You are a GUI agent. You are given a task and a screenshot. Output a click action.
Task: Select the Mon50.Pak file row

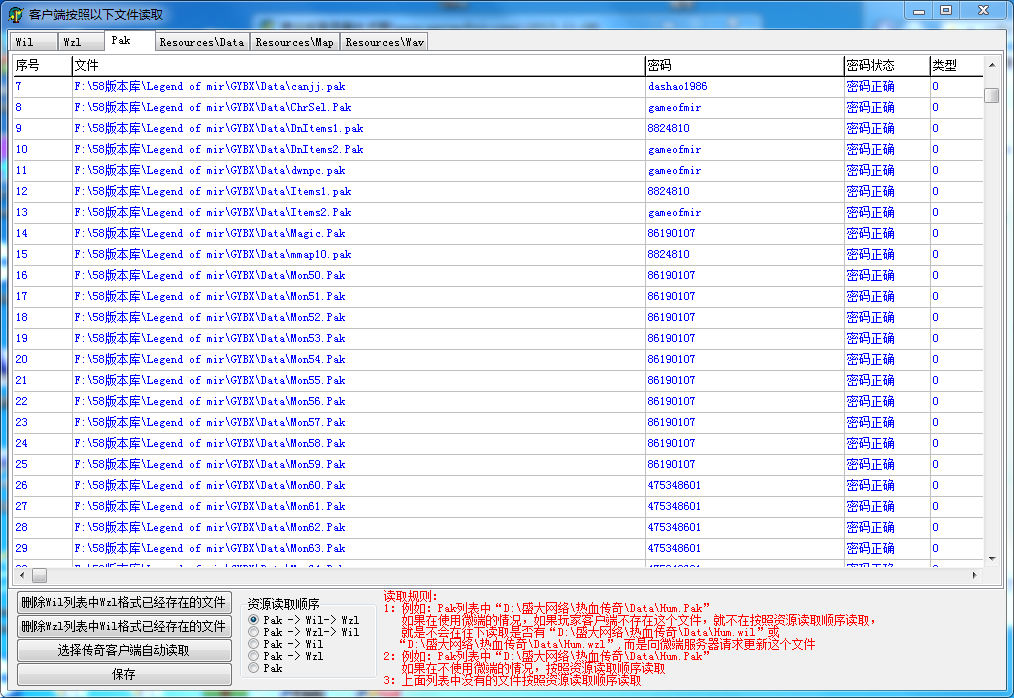click(x=498, y=276)
